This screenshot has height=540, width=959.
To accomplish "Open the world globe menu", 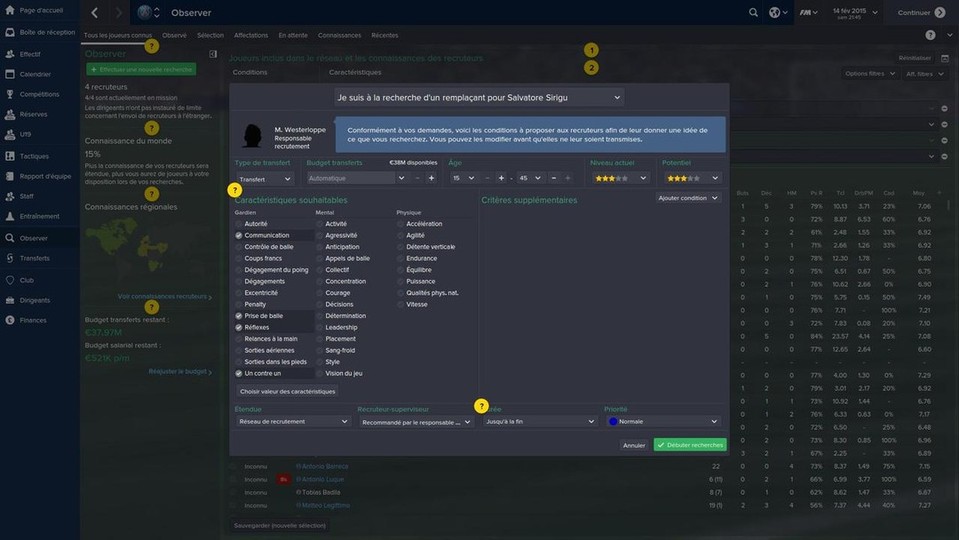I will click(778, 13).
